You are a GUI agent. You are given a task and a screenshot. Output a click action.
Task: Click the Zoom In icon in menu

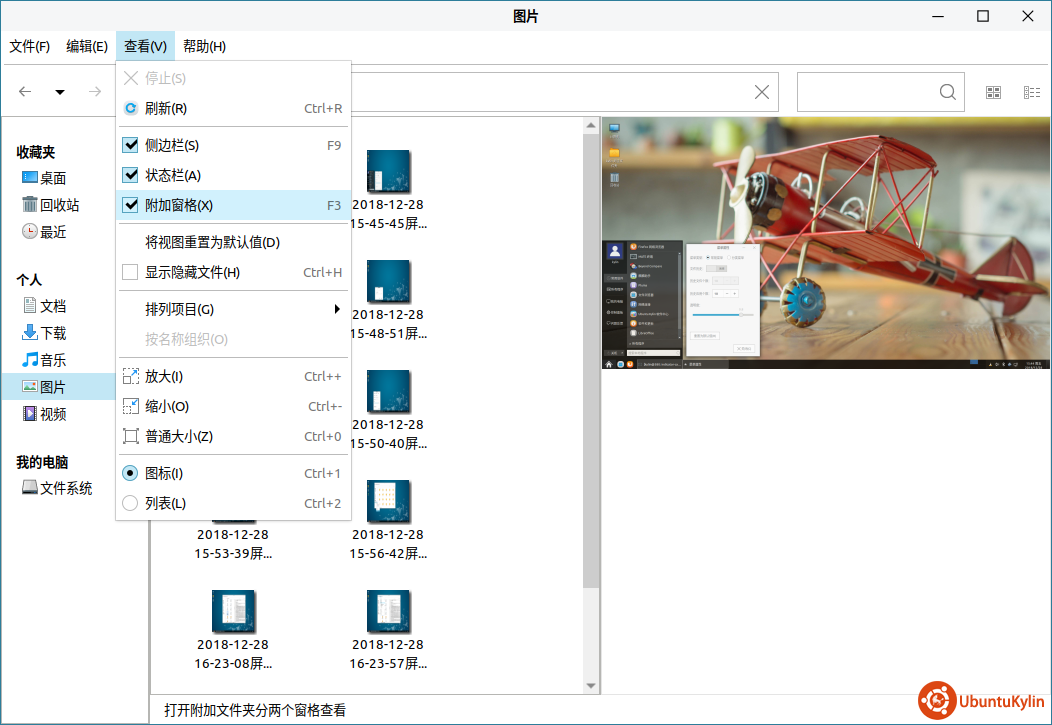[130, 377]
